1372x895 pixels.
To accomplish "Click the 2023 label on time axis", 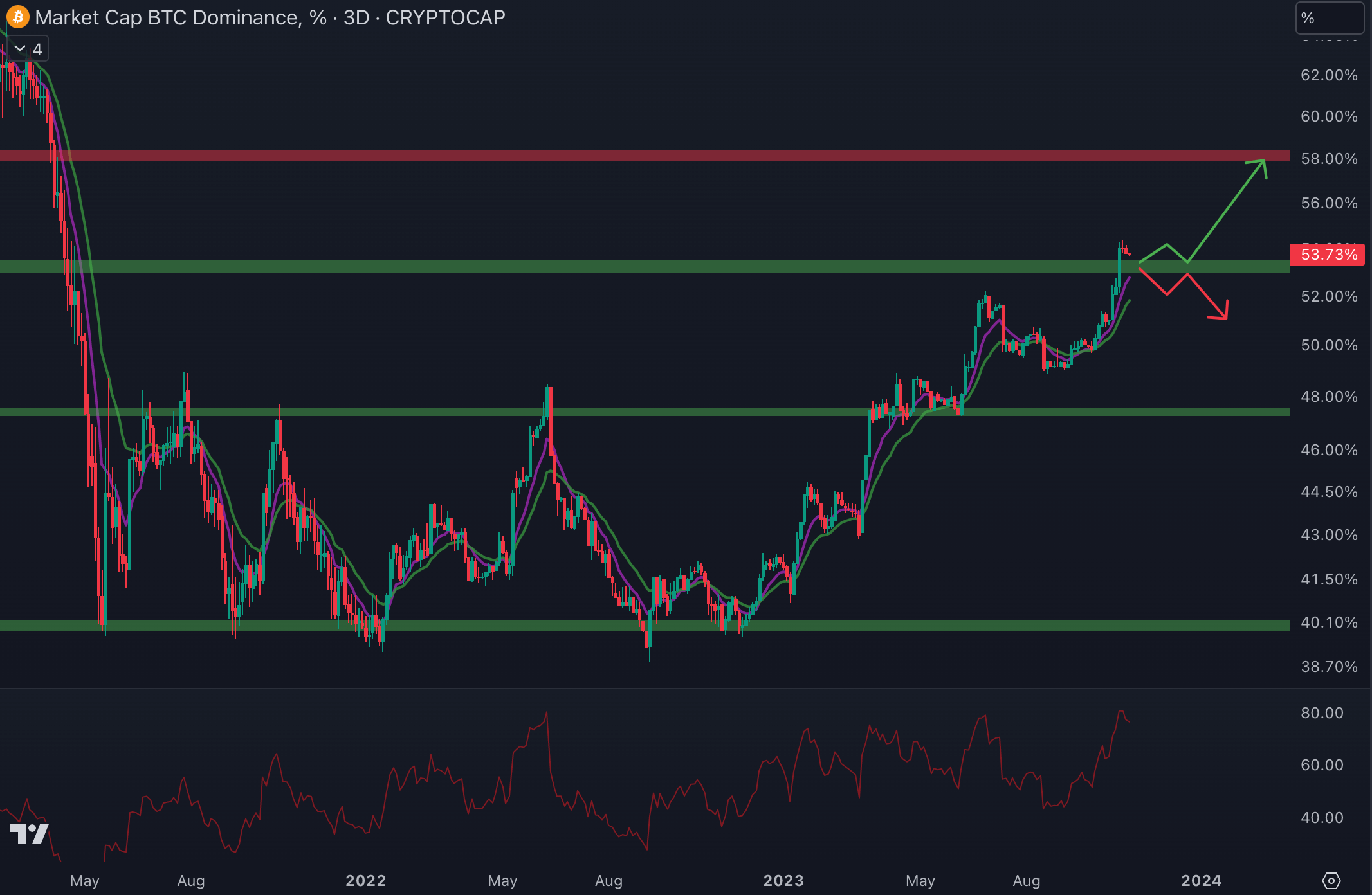I will (x=783, y=880).
